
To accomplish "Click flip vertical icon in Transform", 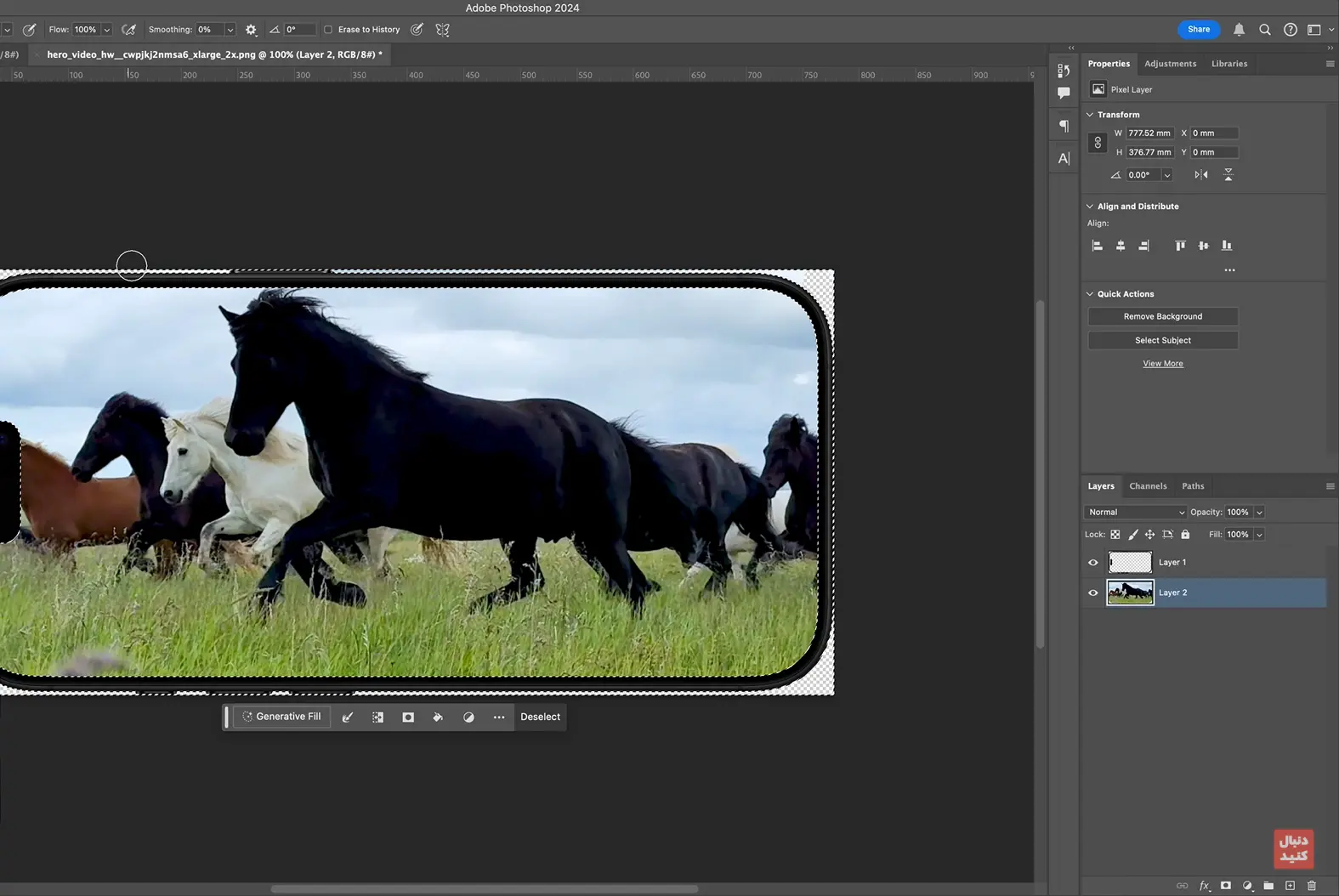I will point(1228,175).
